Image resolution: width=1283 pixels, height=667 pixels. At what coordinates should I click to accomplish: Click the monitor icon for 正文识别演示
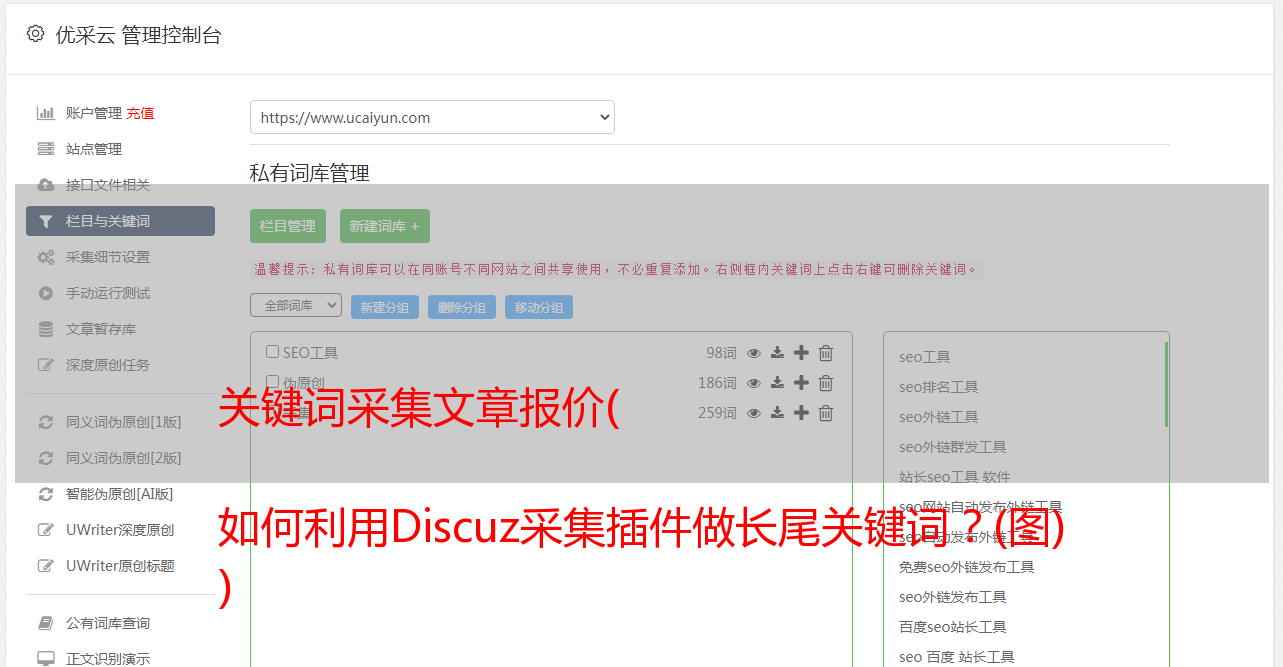tap(45, 659)
